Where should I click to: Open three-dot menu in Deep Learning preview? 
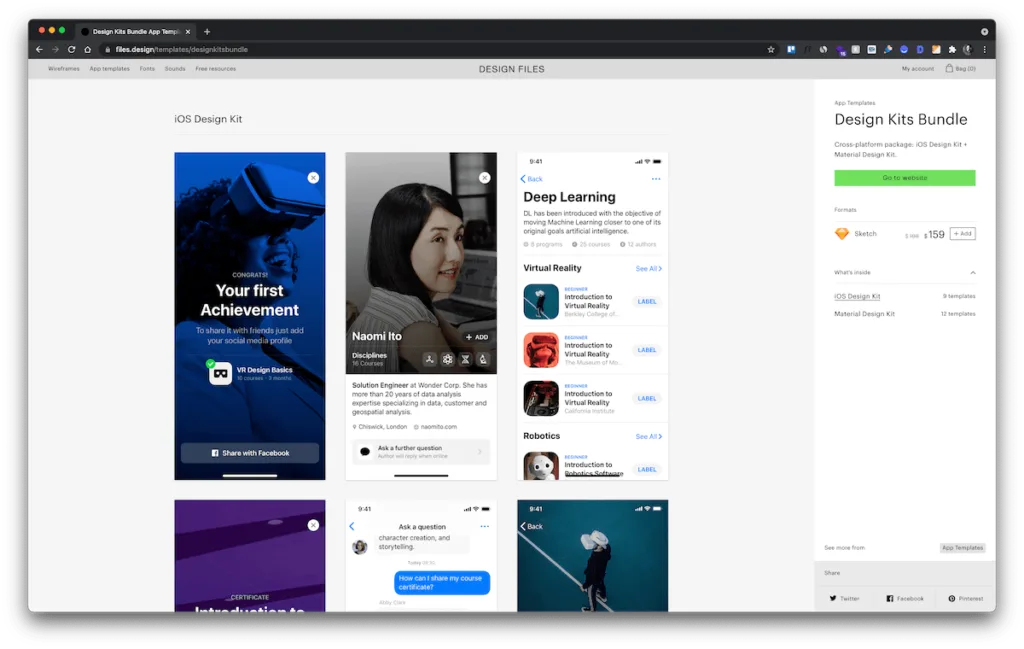656,179
